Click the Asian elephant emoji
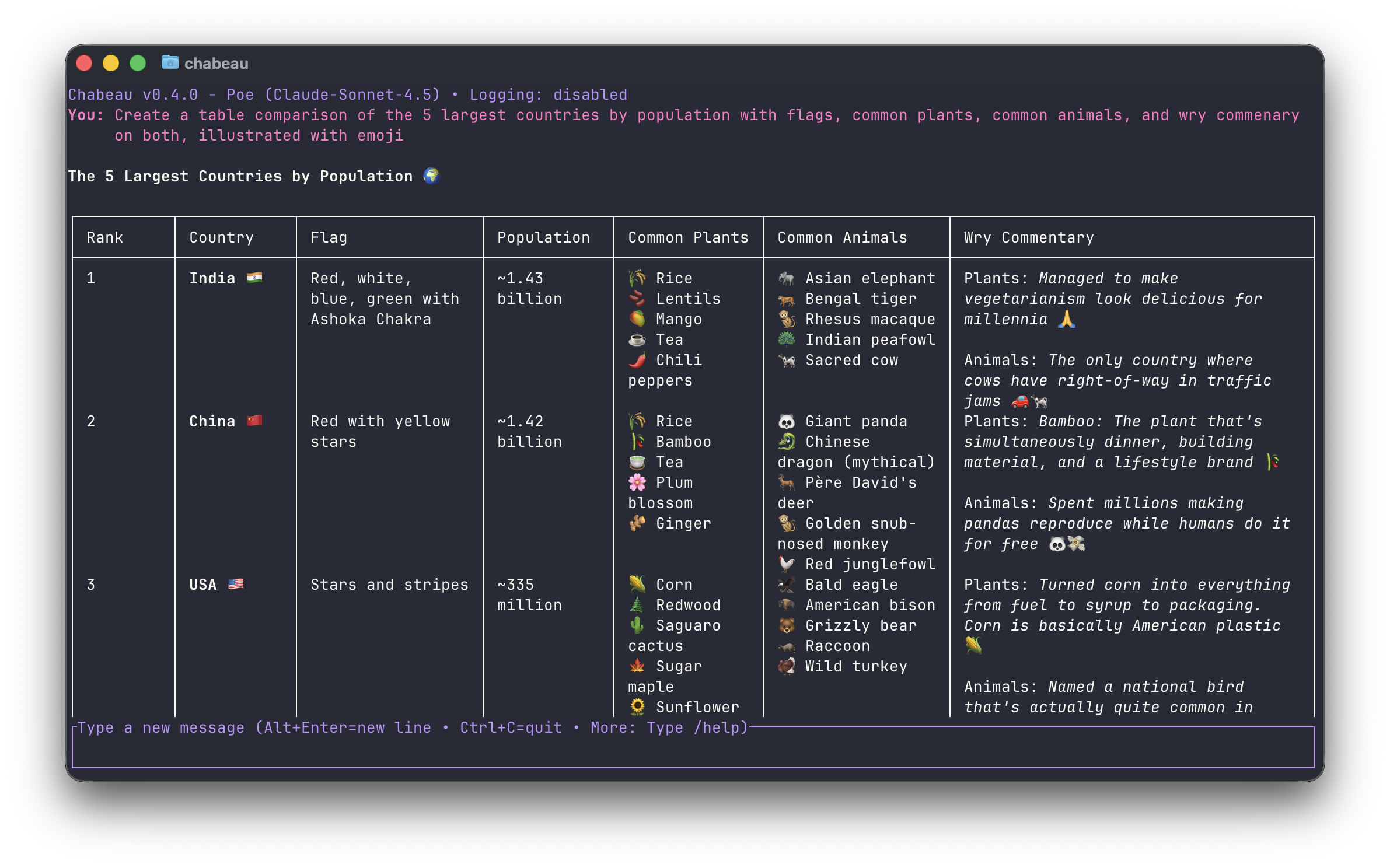 [x=787, y=278]
